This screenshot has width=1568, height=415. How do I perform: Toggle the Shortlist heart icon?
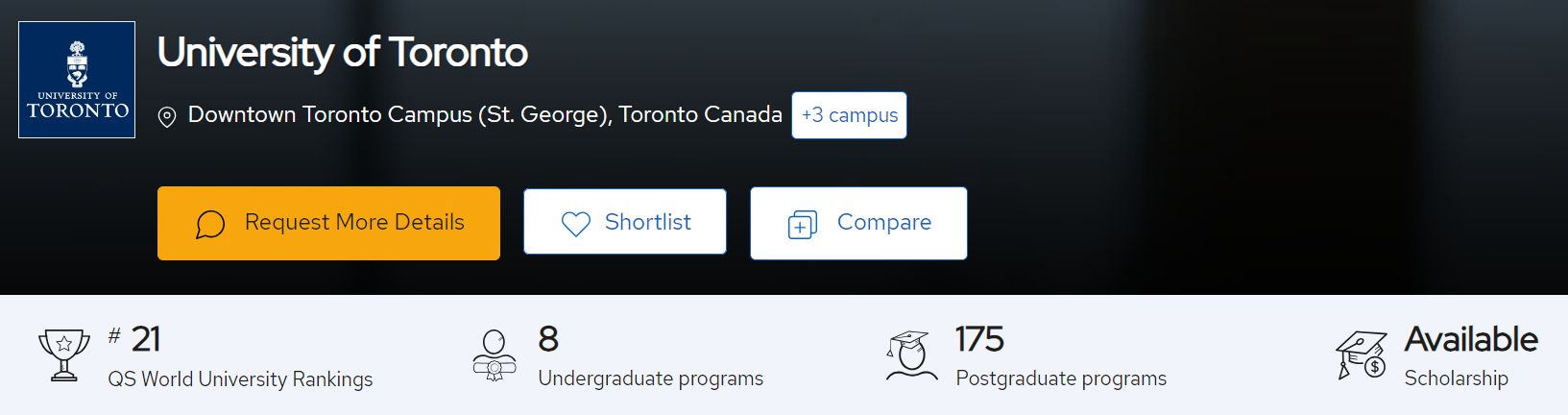click(575, 224)
